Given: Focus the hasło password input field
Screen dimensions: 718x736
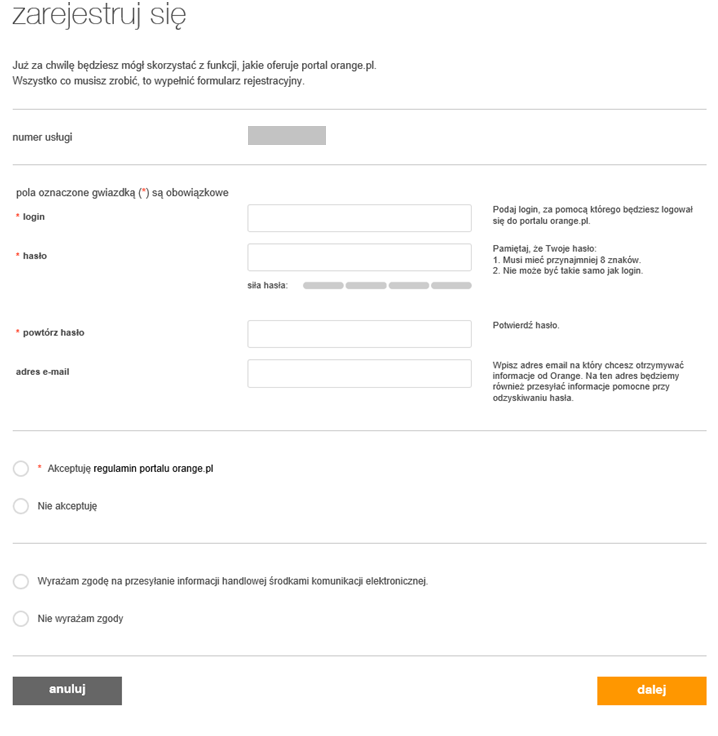Looking at the screenshot, I should coord(359,257).
